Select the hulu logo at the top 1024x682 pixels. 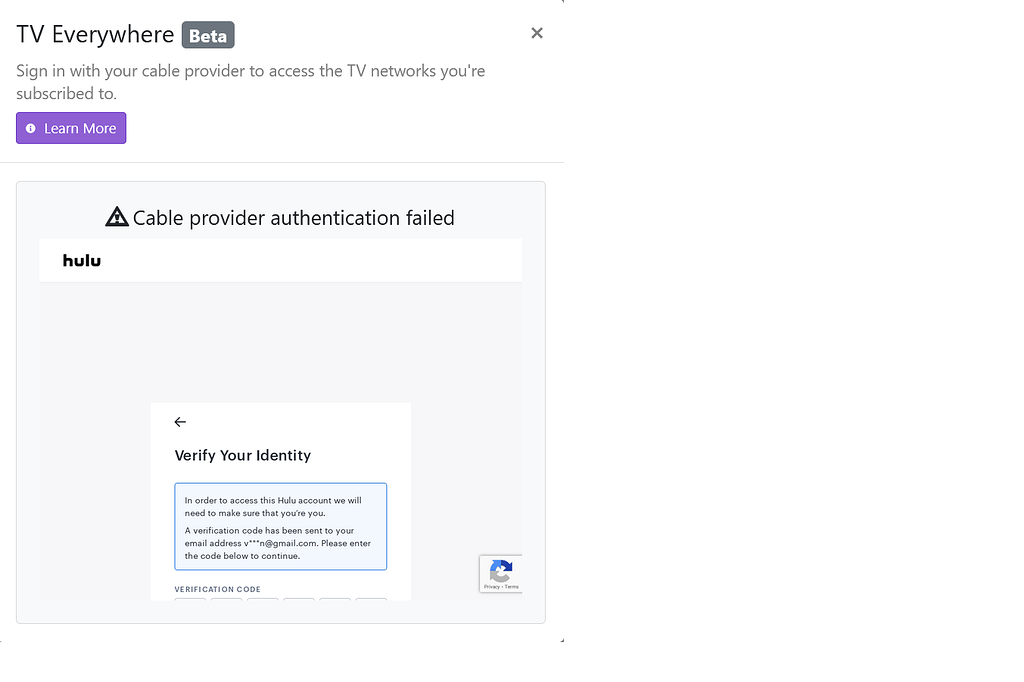(x=81, y=260)
